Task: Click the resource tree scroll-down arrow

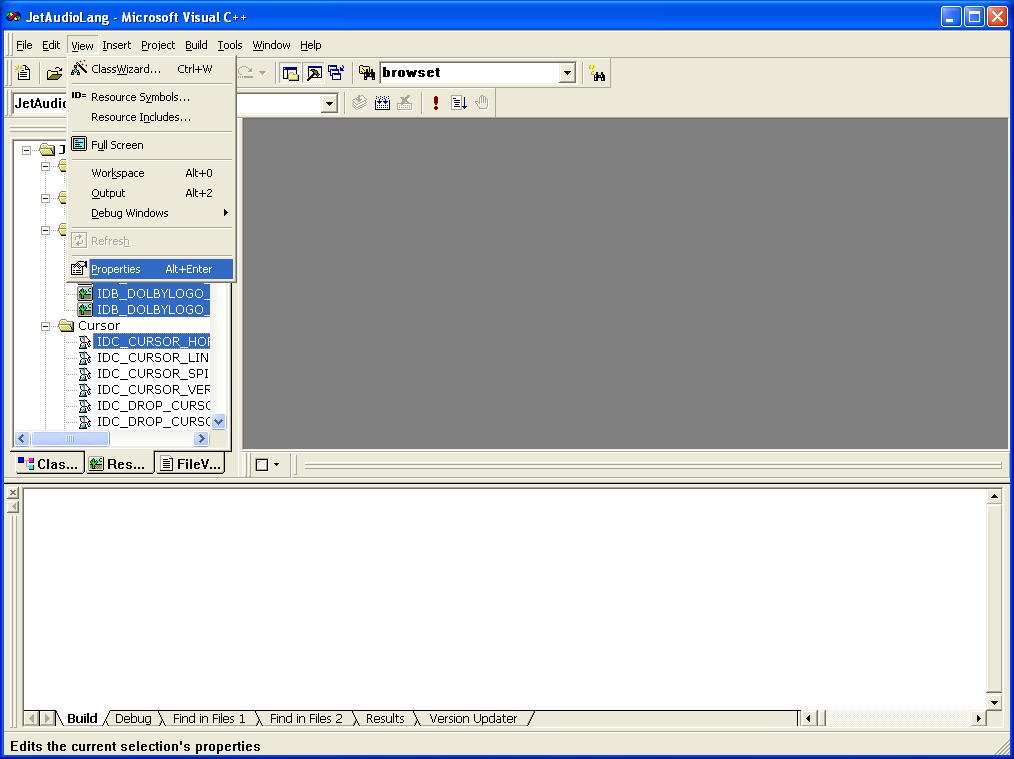Action: click(x=219, y=422)
